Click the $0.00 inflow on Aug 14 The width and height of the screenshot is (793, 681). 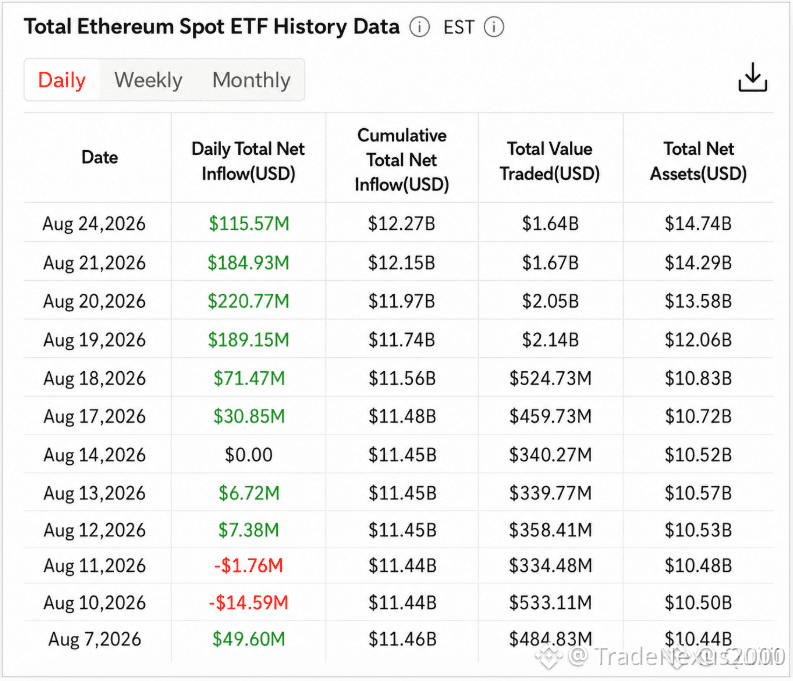(248, 455)
